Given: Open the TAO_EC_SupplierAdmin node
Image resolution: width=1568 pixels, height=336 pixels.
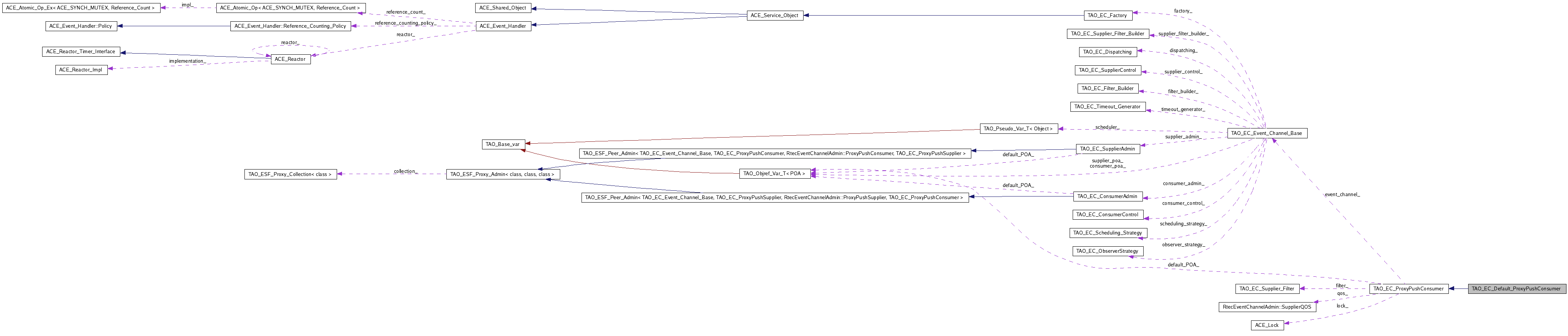Looking at the screenshot, I should (1106, 149).
